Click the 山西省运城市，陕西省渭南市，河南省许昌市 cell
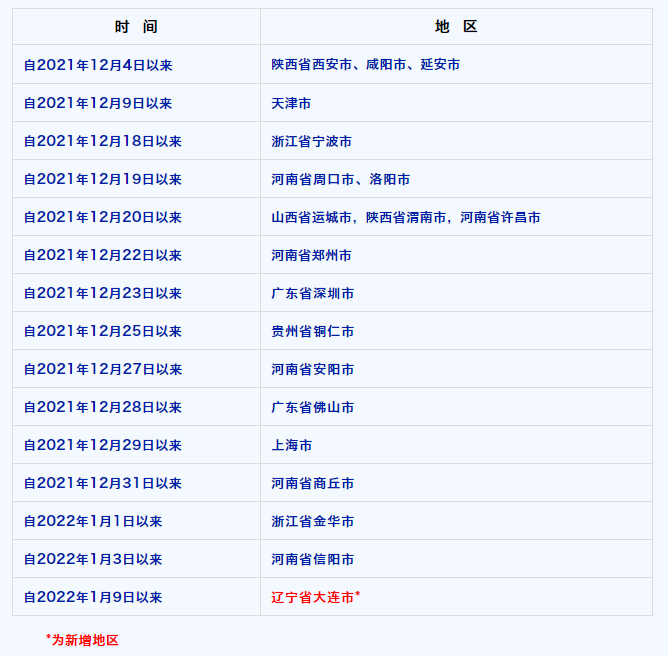Screen dimensions: 668x656 [x=456, y=216]
